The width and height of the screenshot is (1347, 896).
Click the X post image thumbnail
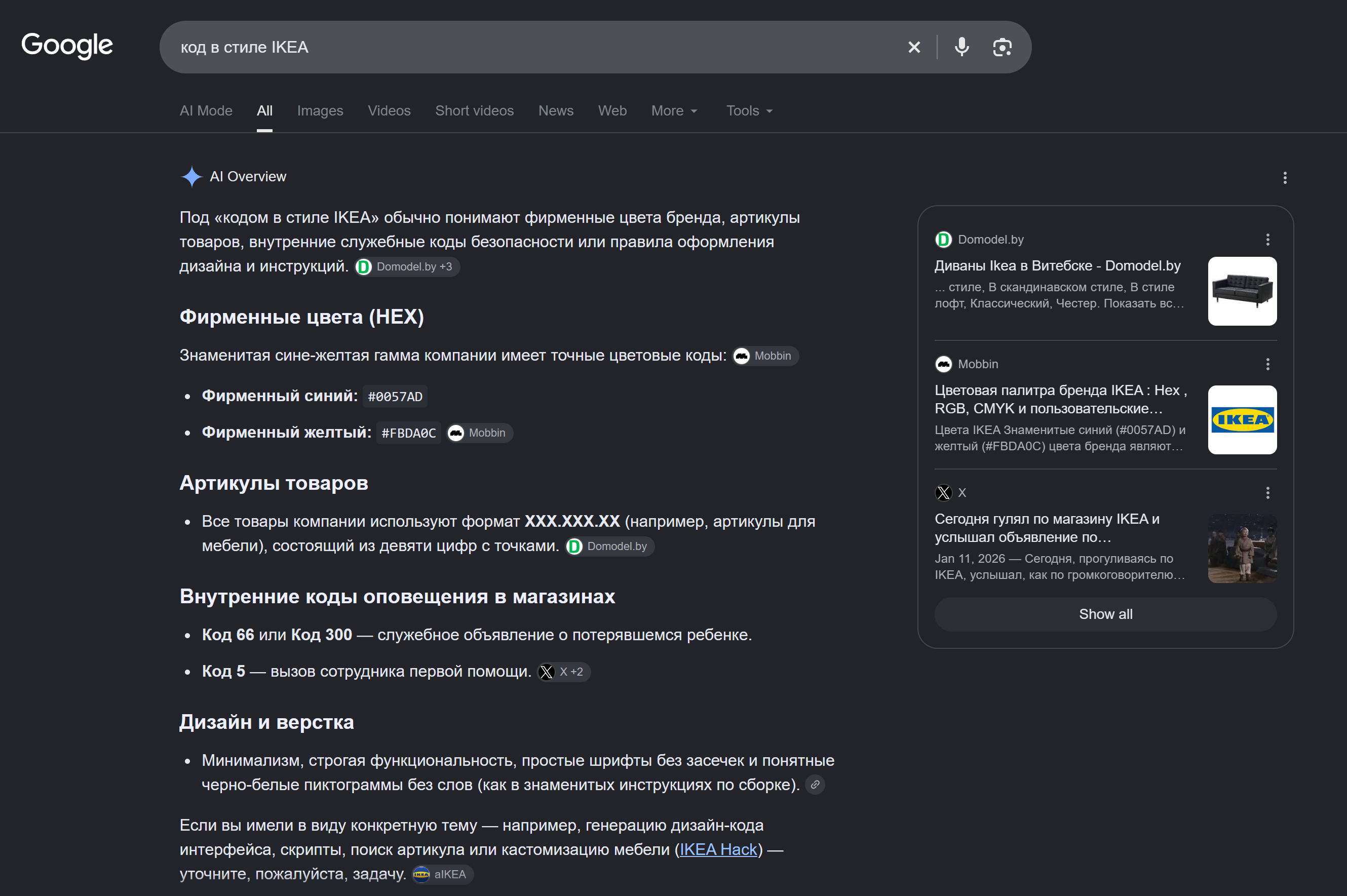[1242, 549]
